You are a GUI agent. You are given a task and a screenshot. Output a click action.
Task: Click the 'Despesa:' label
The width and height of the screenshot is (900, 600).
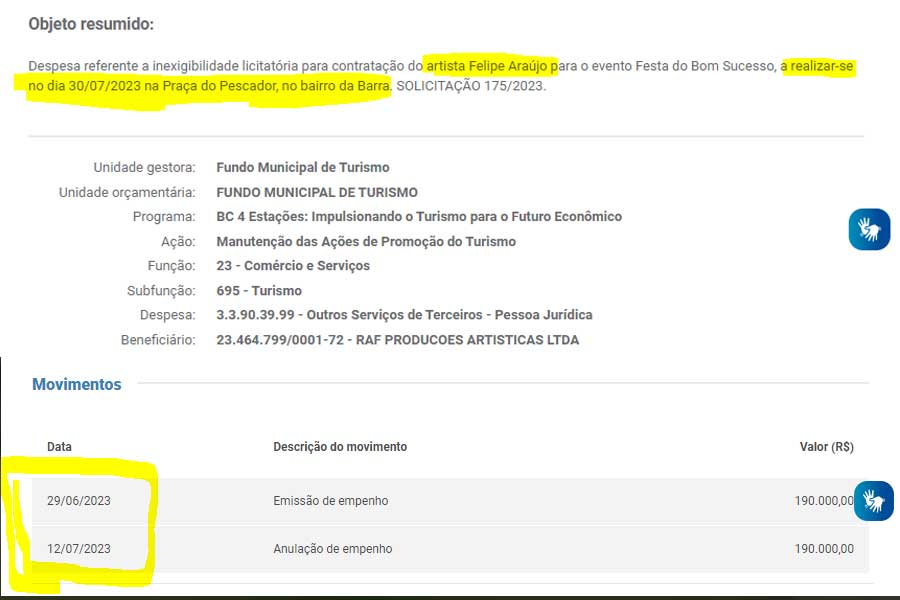pos(167,315)
